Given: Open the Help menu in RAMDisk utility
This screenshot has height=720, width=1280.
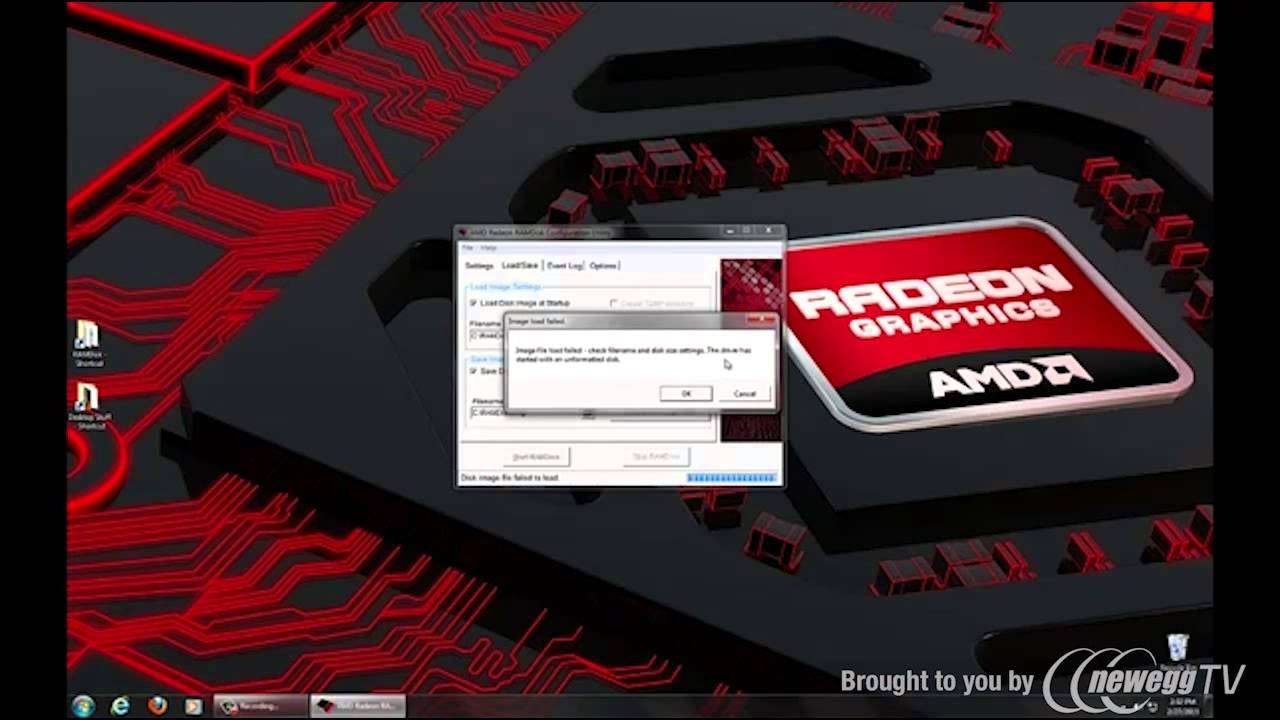Looking at the screenshot, I should click(x=488, y=248).
